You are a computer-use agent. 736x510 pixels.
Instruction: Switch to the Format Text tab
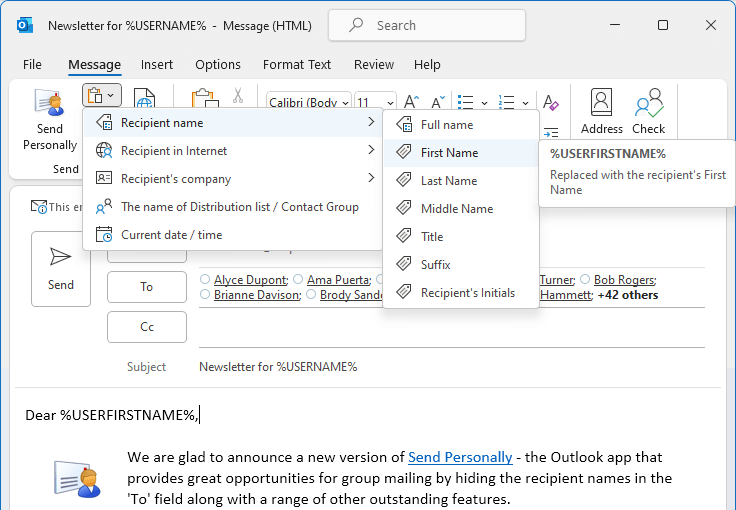tap(297, 64)
